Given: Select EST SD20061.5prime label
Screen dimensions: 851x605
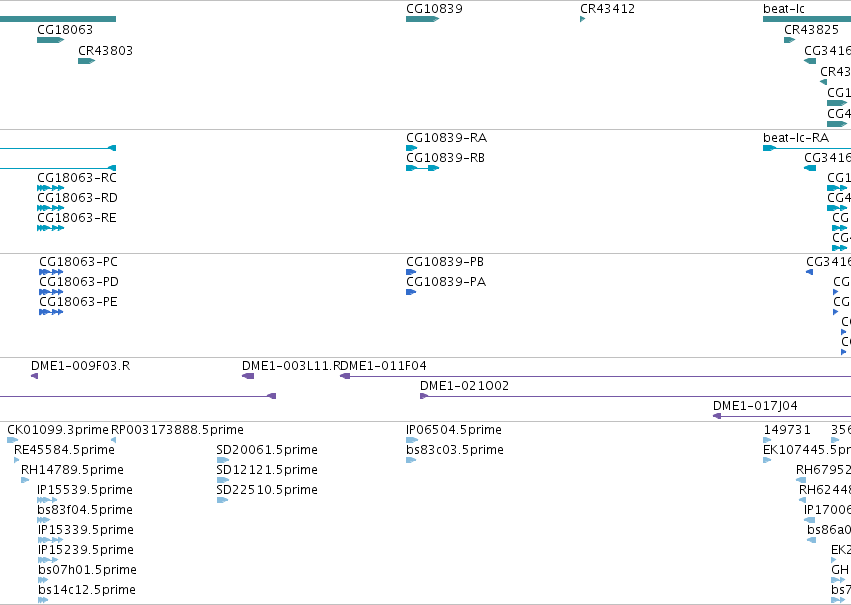Looking at the screenshot, I should (x=267, y=450).
